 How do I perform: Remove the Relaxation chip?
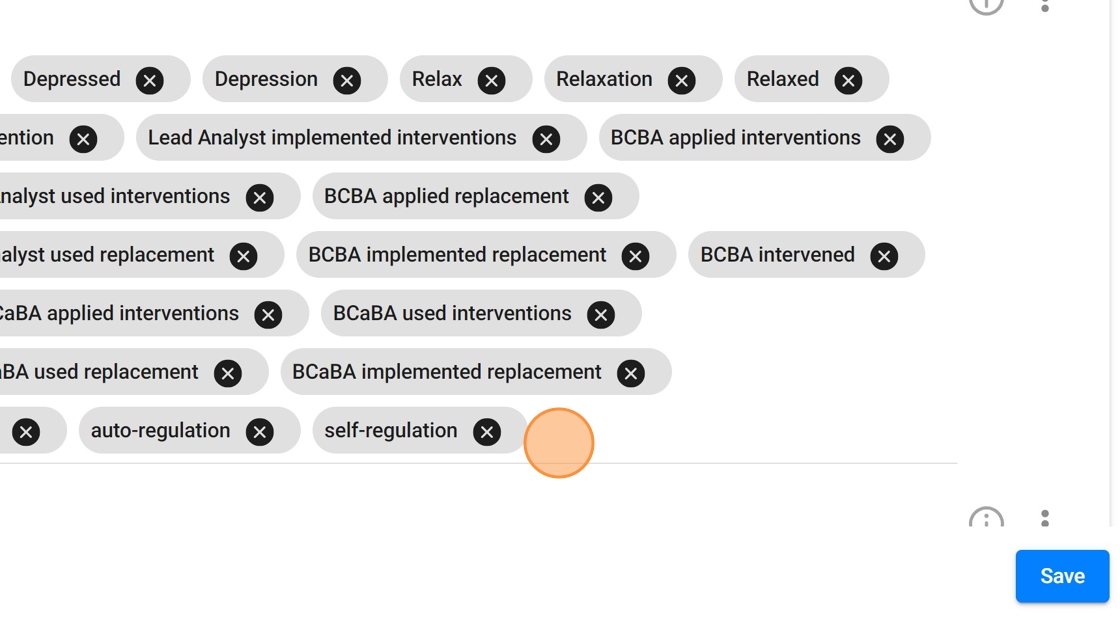[682, 81]
